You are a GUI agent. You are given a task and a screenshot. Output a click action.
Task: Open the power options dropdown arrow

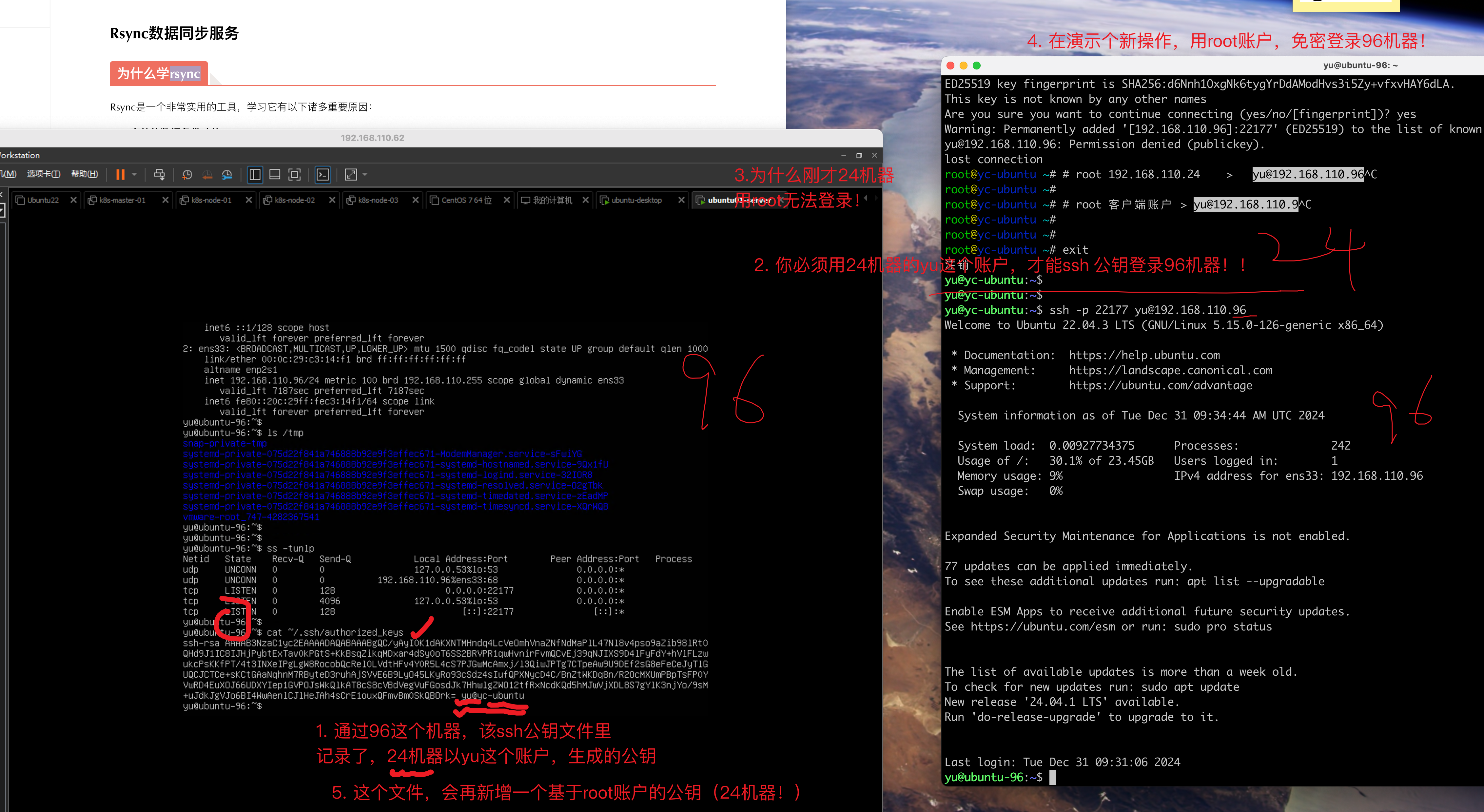[x=134, y=175]
